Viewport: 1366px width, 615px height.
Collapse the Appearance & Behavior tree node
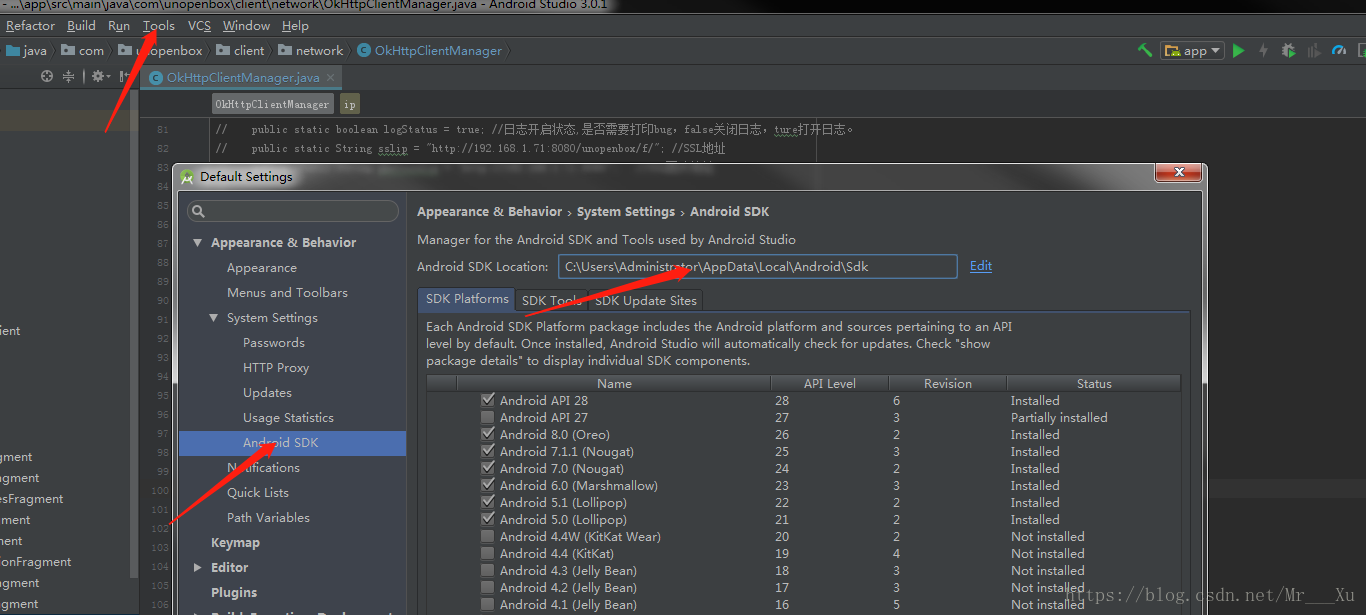(197, 243)
